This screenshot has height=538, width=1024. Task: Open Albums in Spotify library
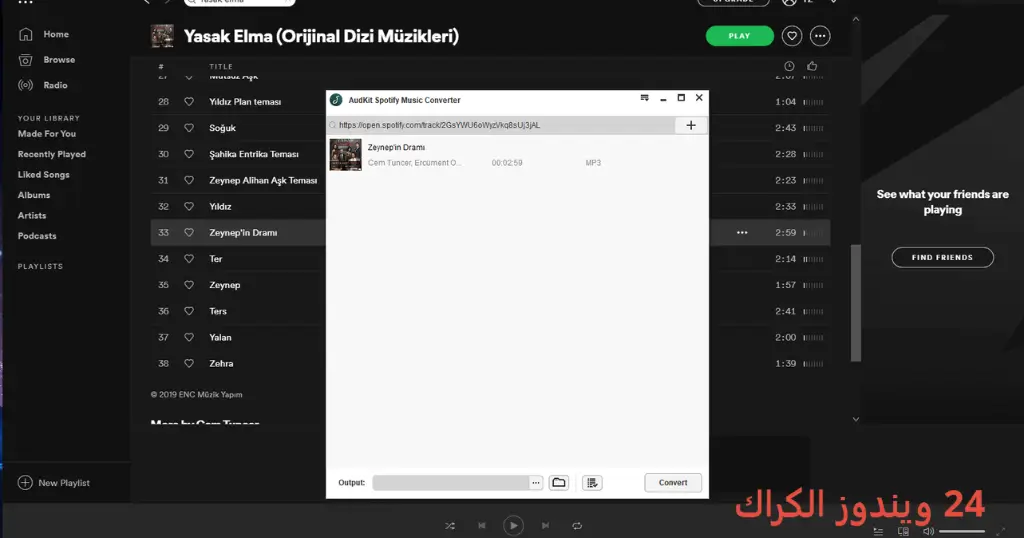click(33, 195)
